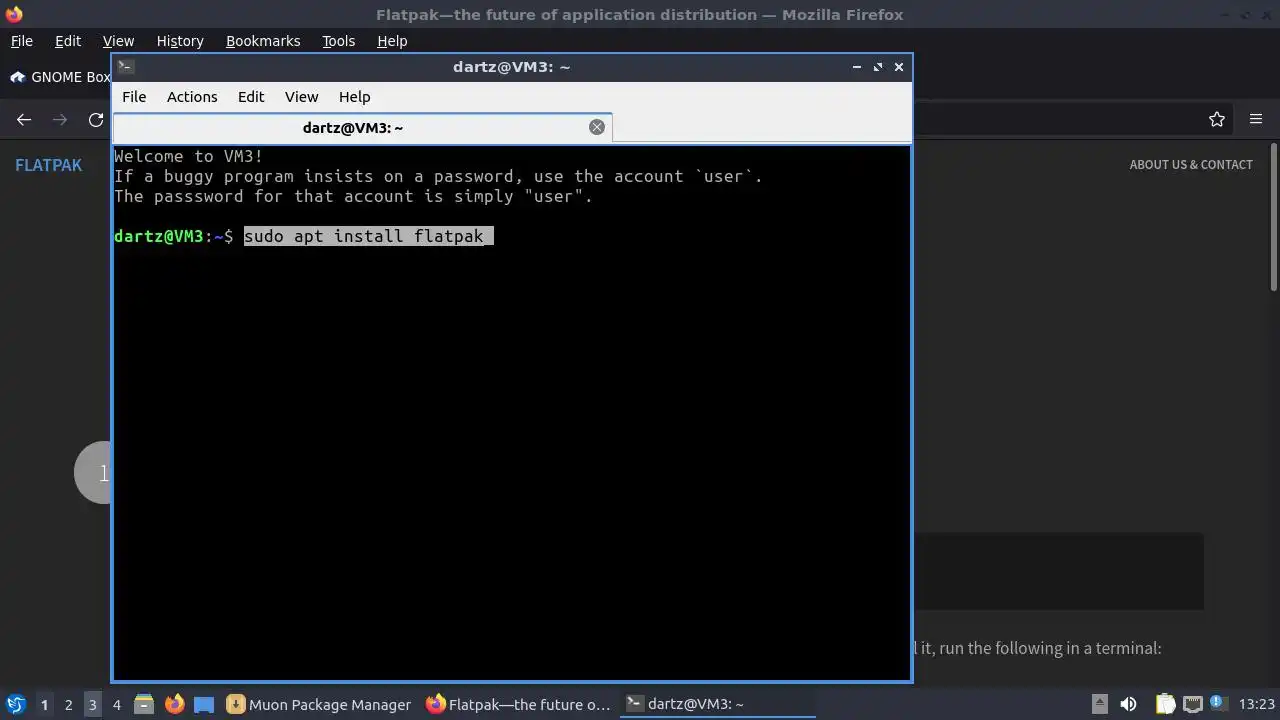Select the dartz@VM3 terminal taskbar entry

[717, 704]
